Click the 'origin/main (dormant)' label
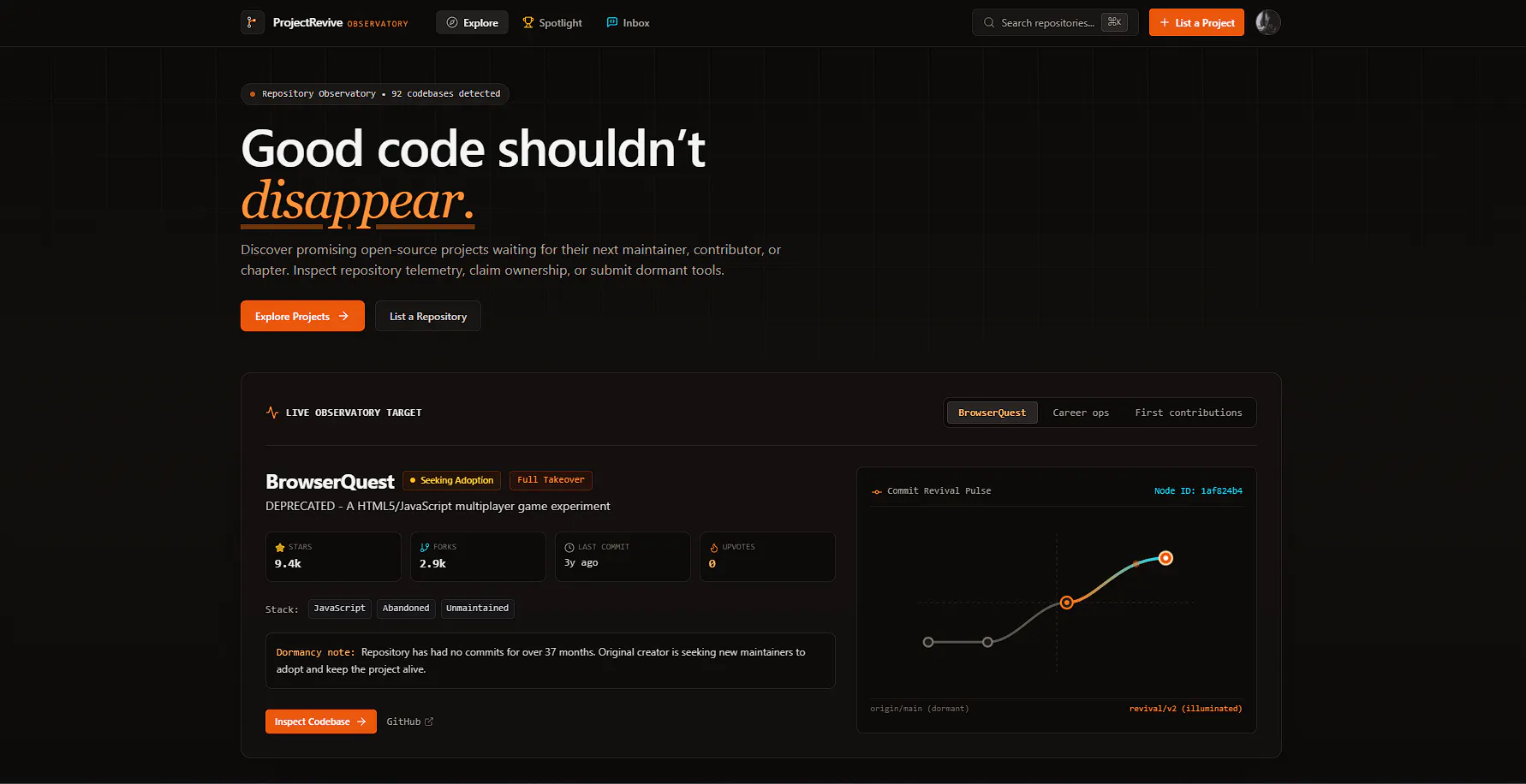Image resolution: width=1526 pixels, height=784 pixels. tap(920, 709)
